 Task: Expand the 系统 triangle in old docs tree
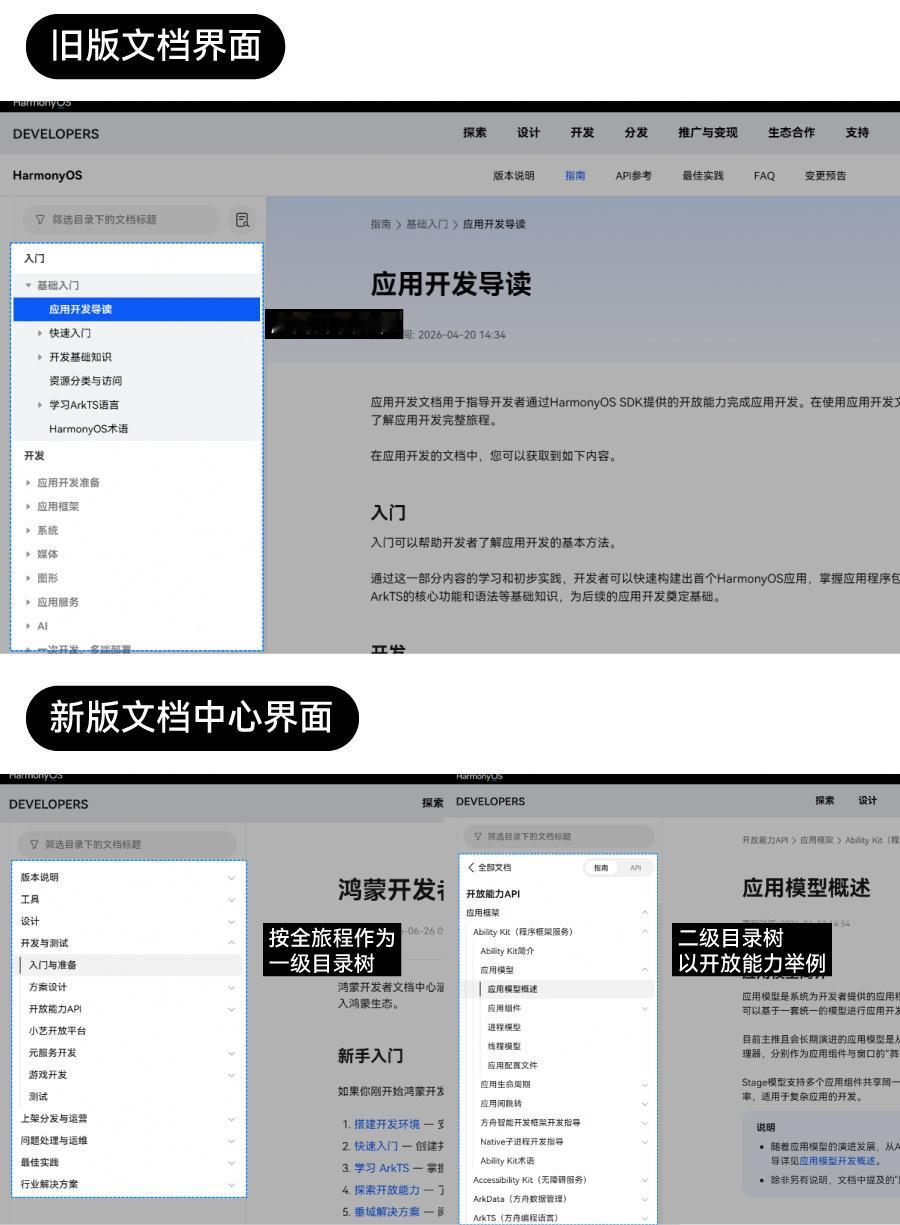point(28,530)
